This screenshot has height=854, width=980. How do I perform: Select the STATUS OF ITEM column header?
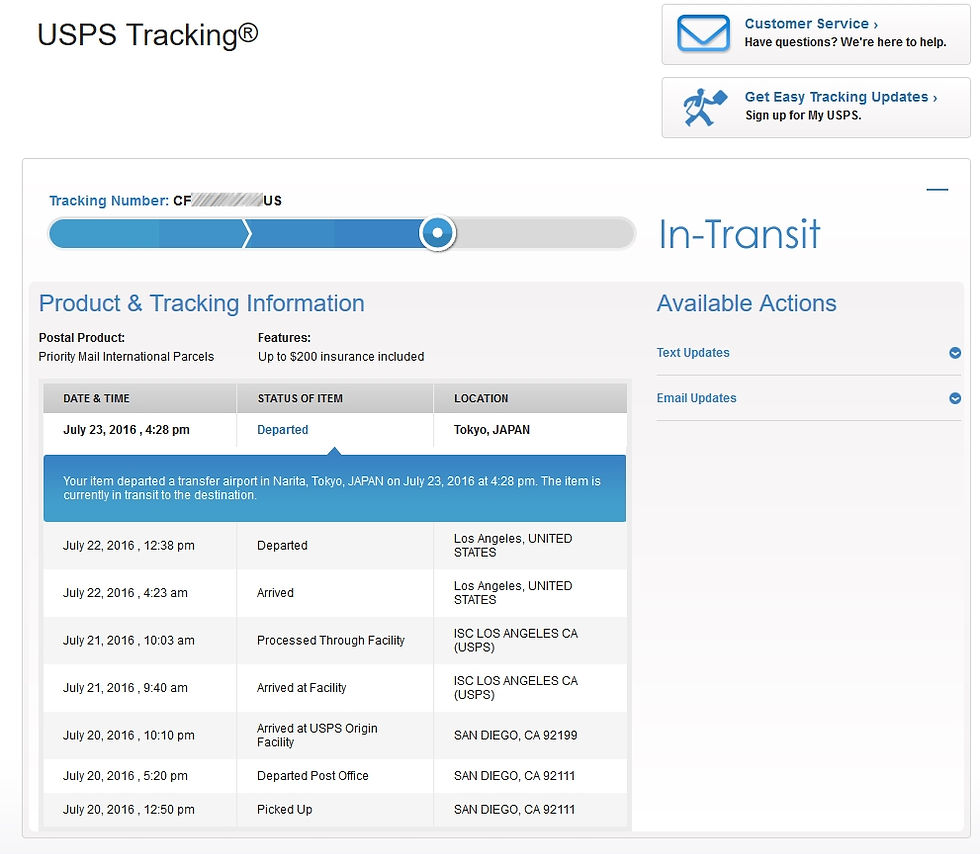[x=300, y=398]
